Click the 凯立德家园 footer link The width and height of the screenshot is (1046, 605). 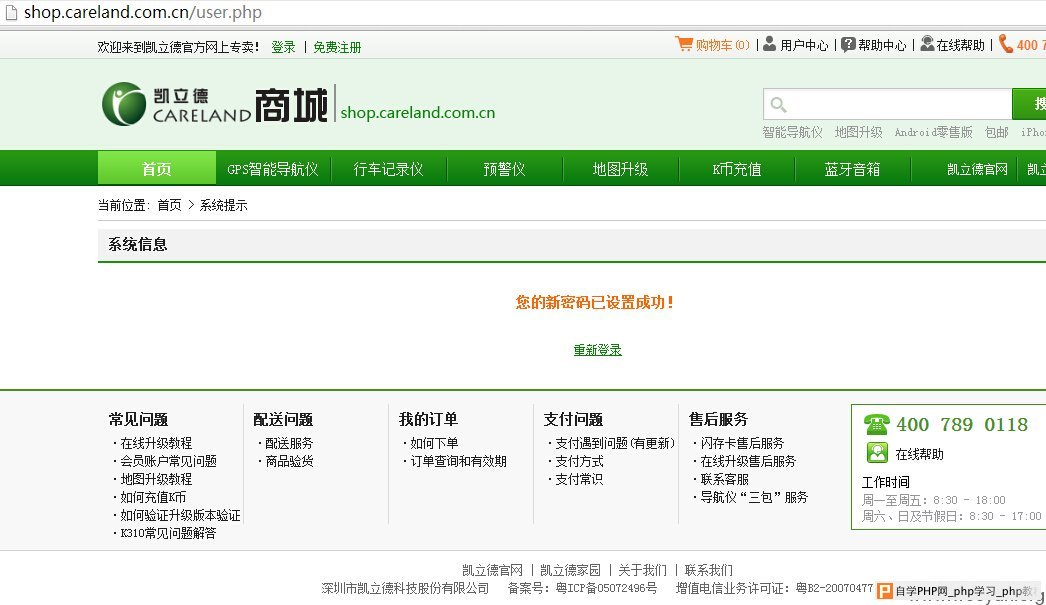(570, 570)
